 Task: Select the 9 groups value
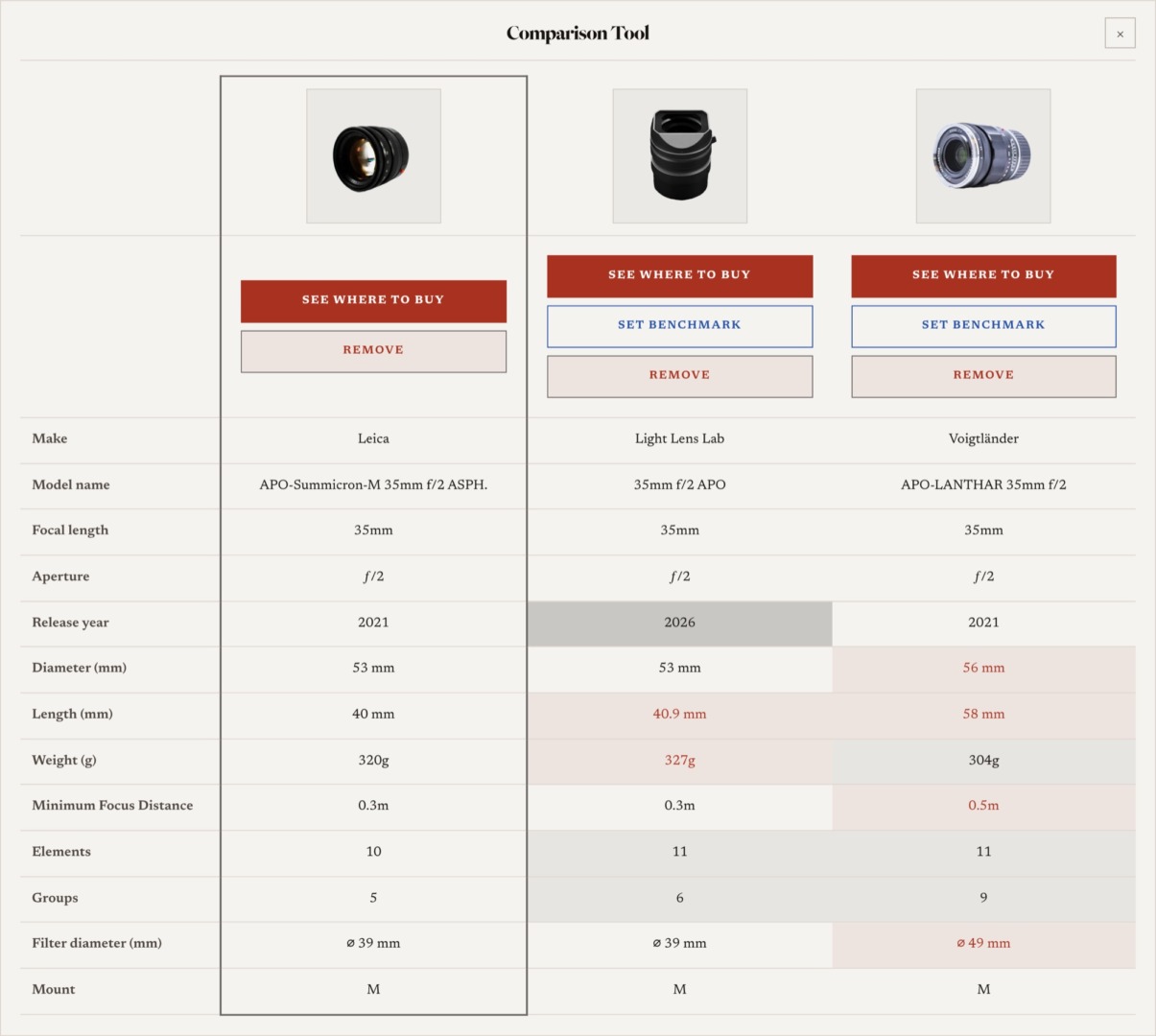click(x=983, y=898)
